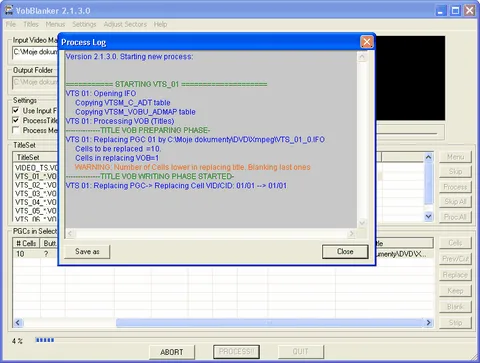The image size is (480, 363).
Task: Click Process Log scroll up arrow
Action: pos(362,57)
